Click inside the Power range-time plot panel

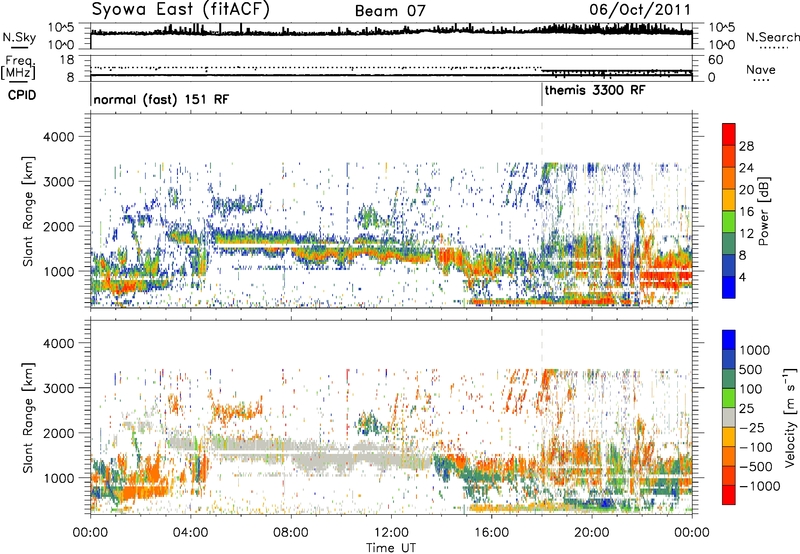click(391, 211)
